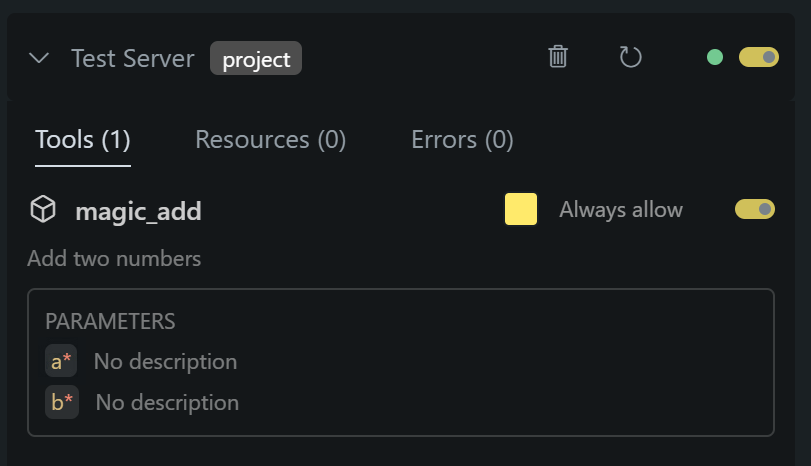
Task: Click the cube icon beside magic_add
Action: pos(43,210)
